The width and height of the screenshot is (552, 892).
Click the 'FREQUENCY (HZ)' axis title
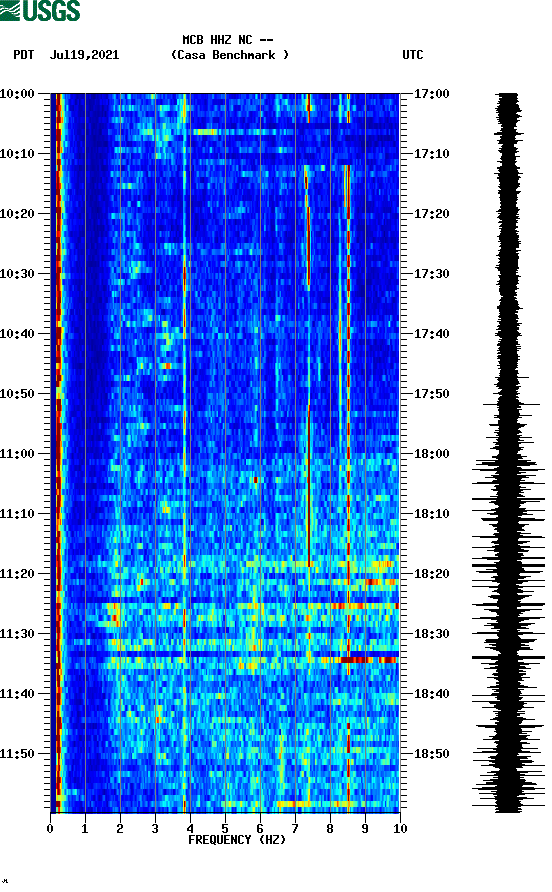[237, 840]
